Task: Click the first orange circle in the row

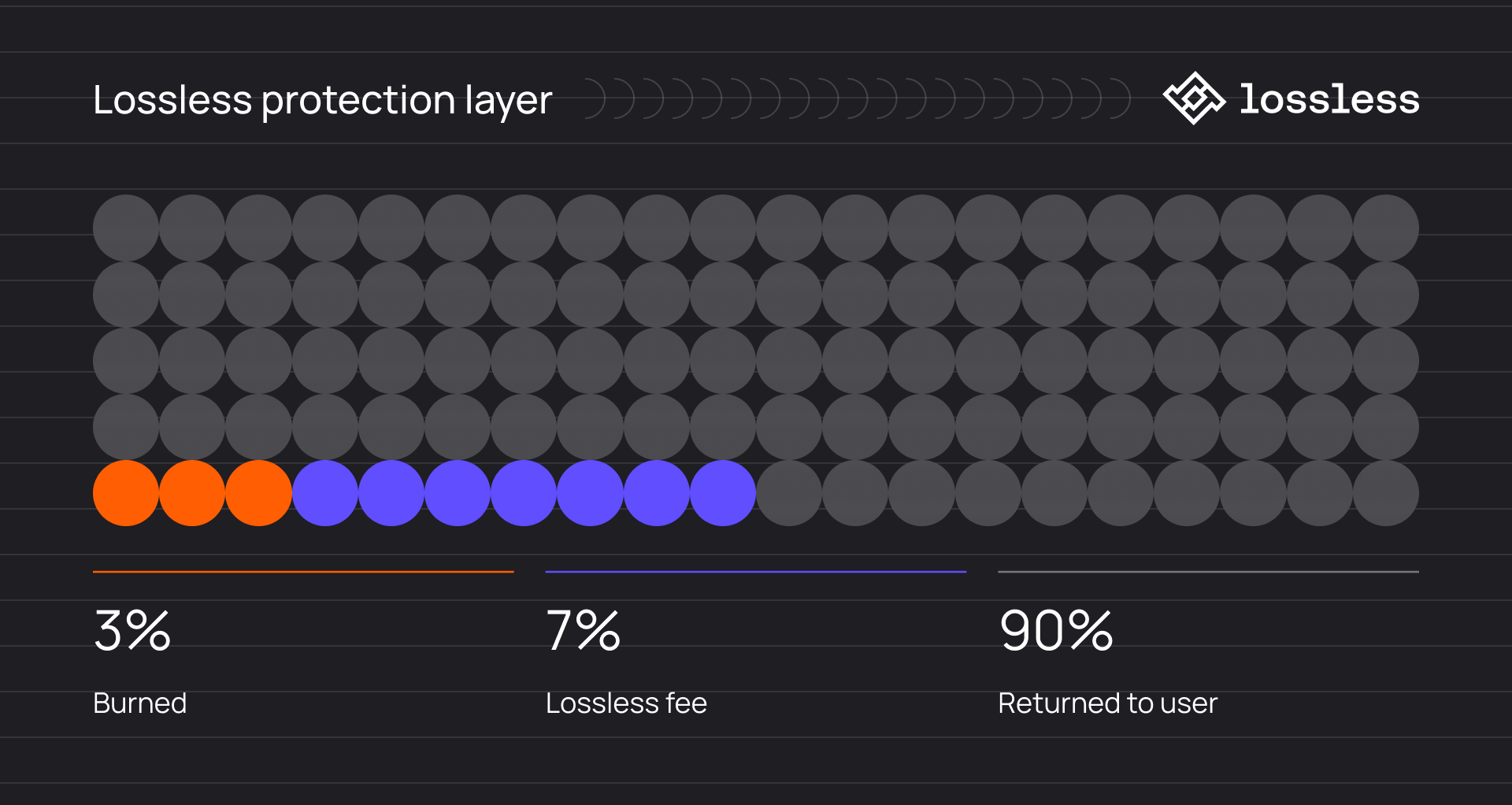Action: click(x=126, y=493)
